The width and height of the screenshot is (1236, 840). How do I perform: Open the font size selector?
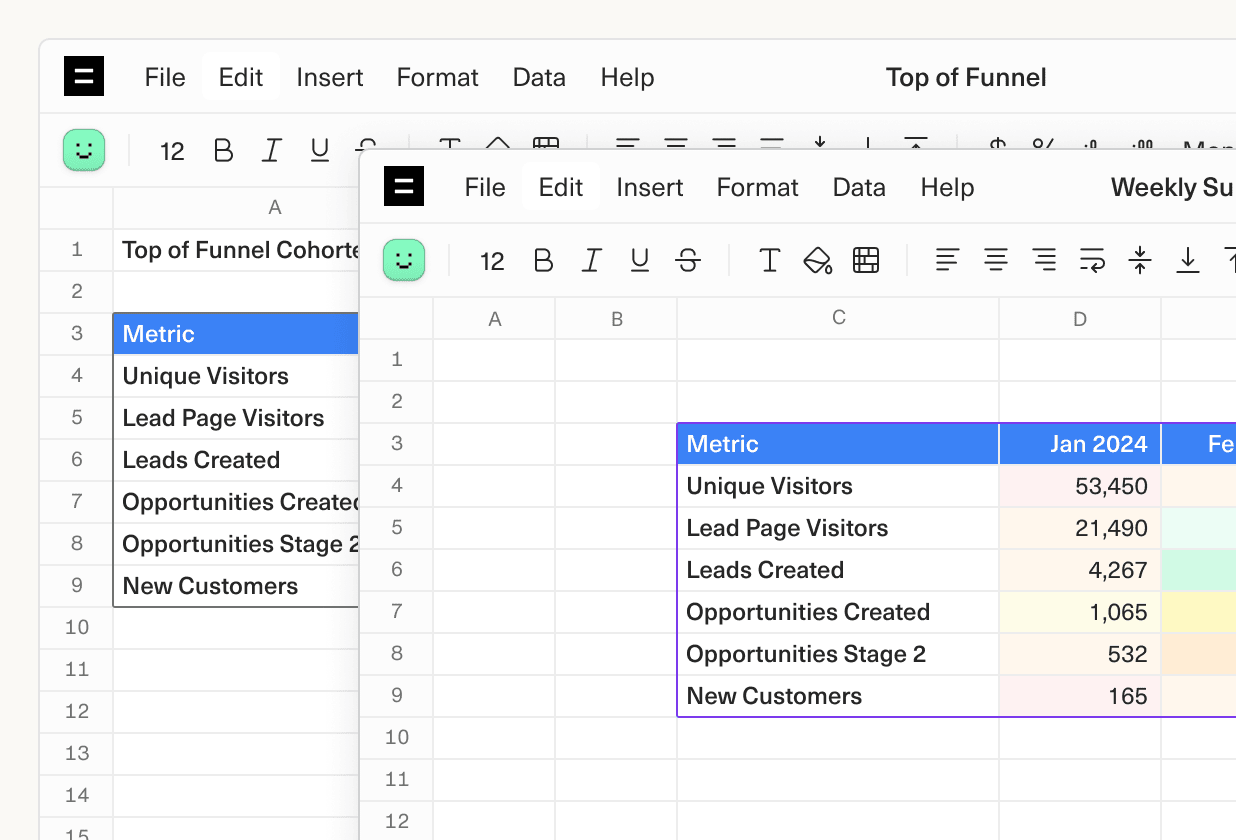491,260
